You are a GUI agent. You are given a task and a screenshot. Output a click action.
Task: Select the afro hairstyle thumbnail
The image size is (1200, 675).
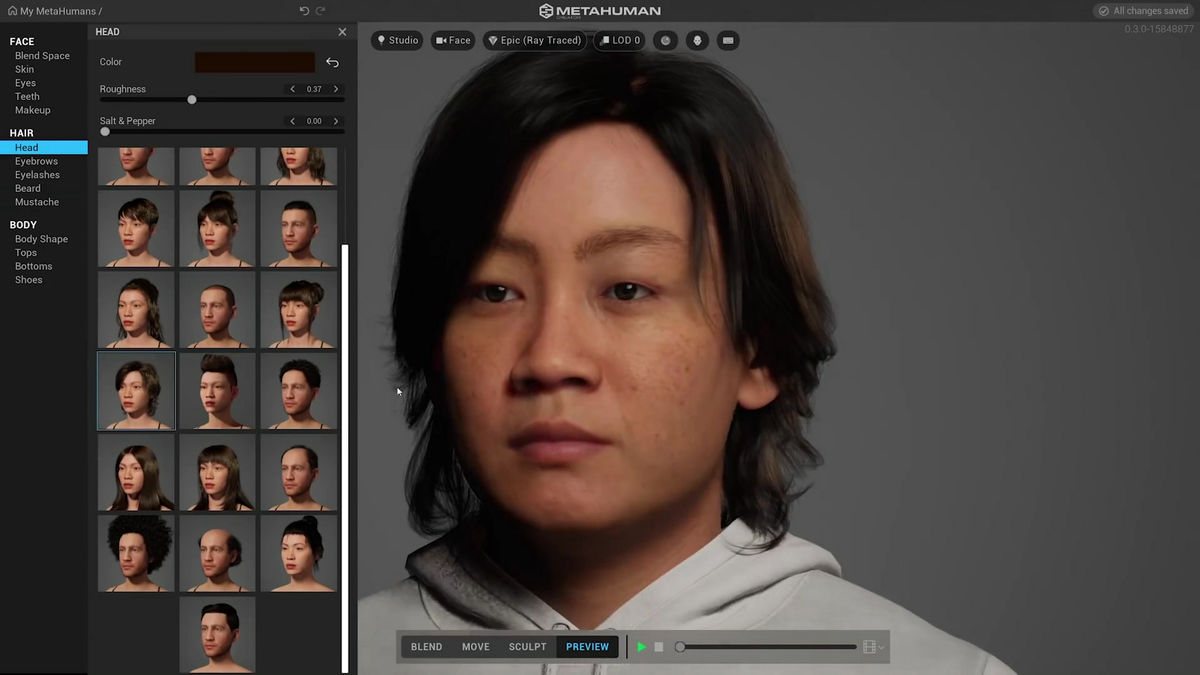click(x=136, y=553)
